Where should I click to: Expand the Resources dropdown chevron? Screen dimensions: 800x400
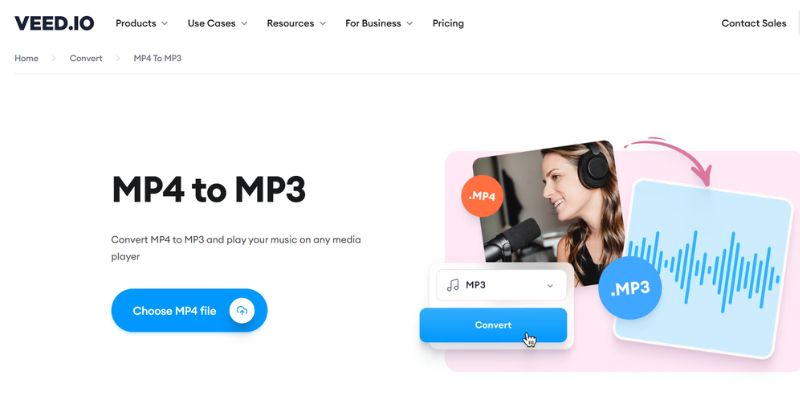tap(322, 23)
